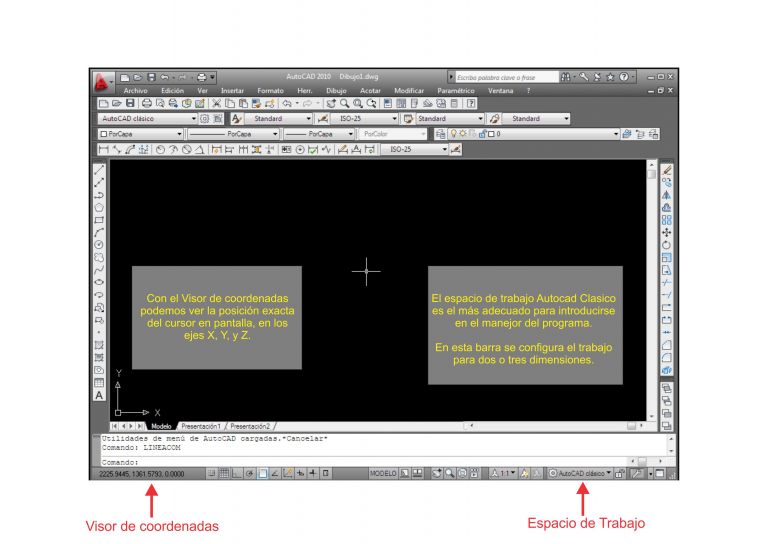Open the Dibujo menu

tap(336, 91)
